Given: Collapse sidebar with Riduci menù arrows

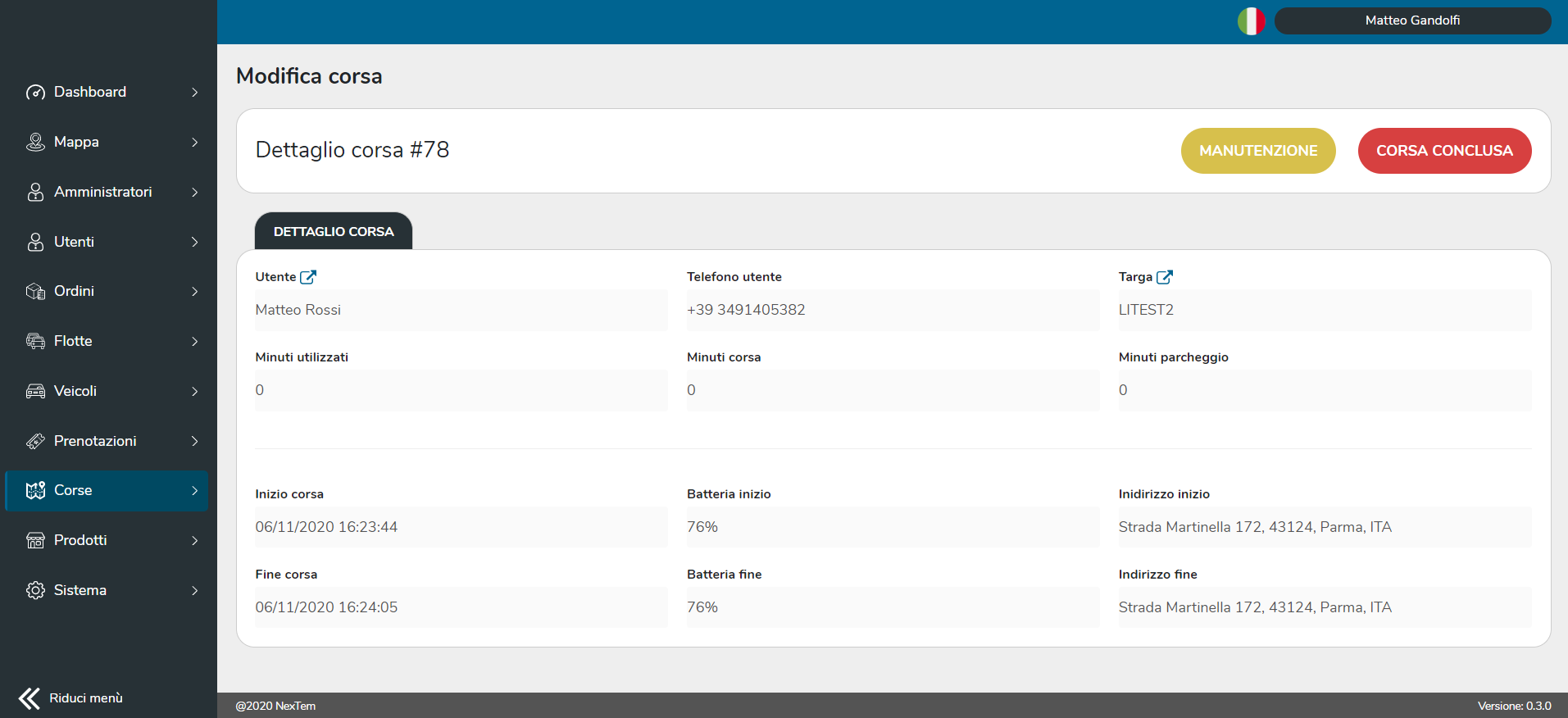Looking at the screenshot, I should pyautogui.click(x=30, y=698).
